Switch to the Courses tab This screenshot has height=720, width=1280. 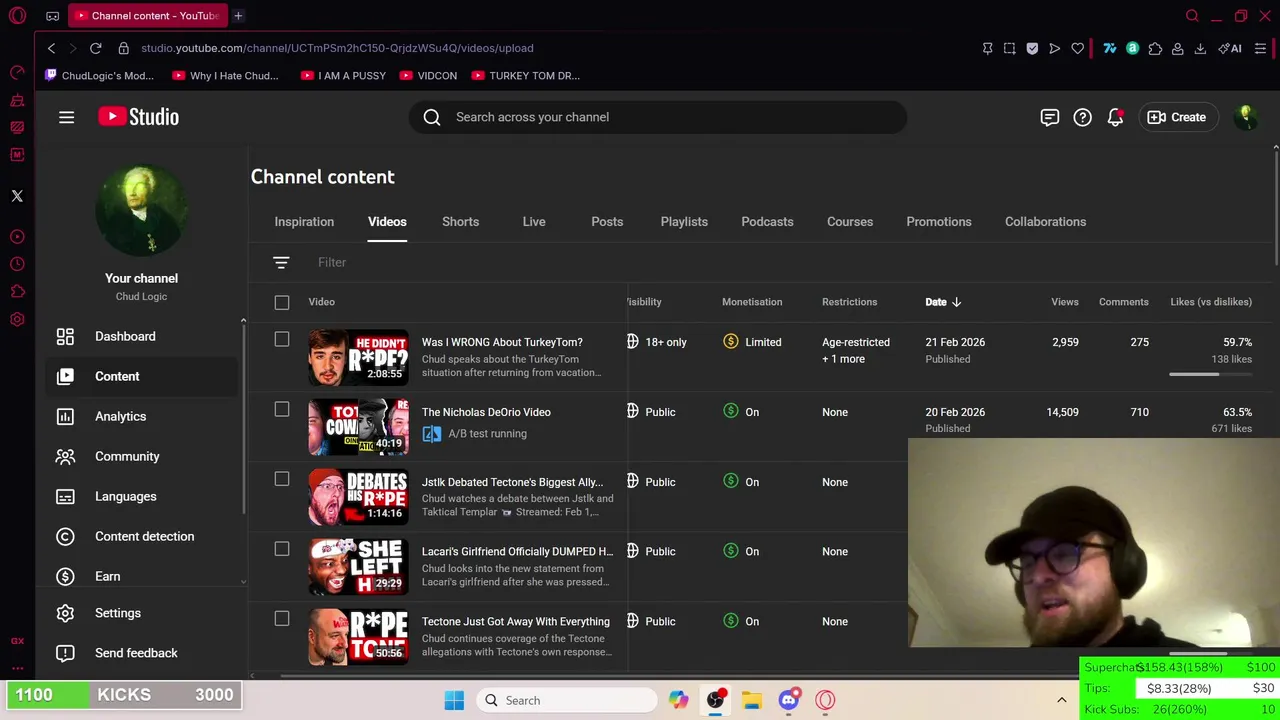(850, 222)
